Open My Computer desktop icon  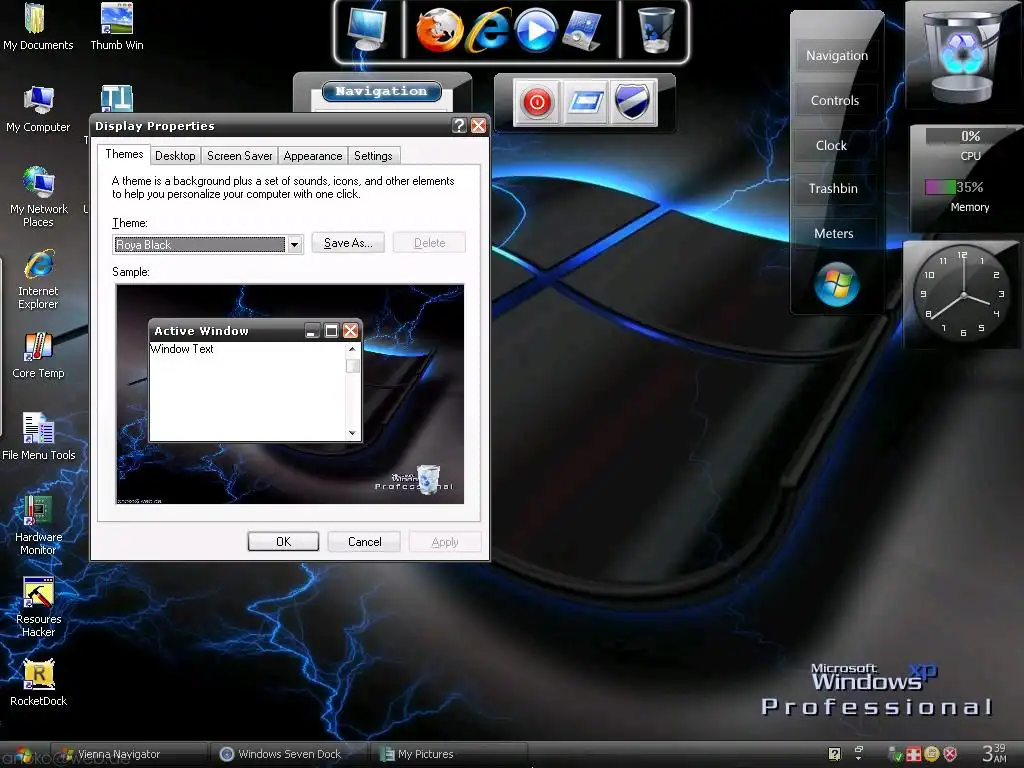[x=38, y=109]
